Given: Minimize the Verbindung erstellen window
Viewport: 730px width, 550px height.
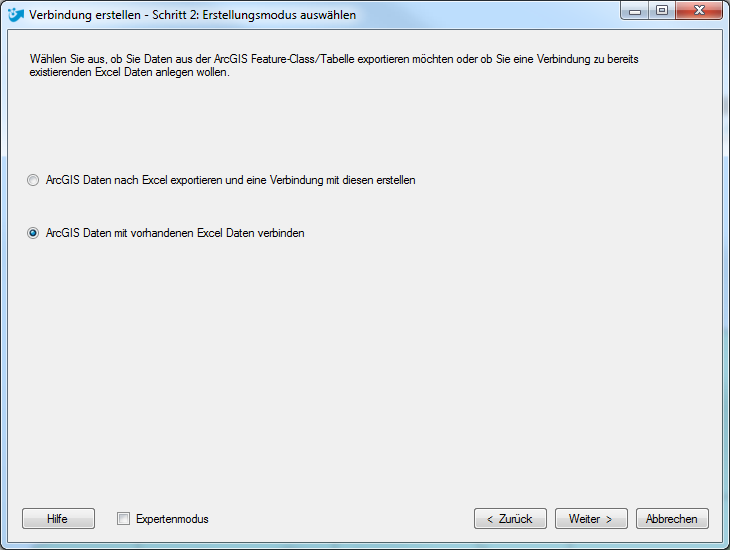Looking at the screenshot, I should [x=635, y=11].
